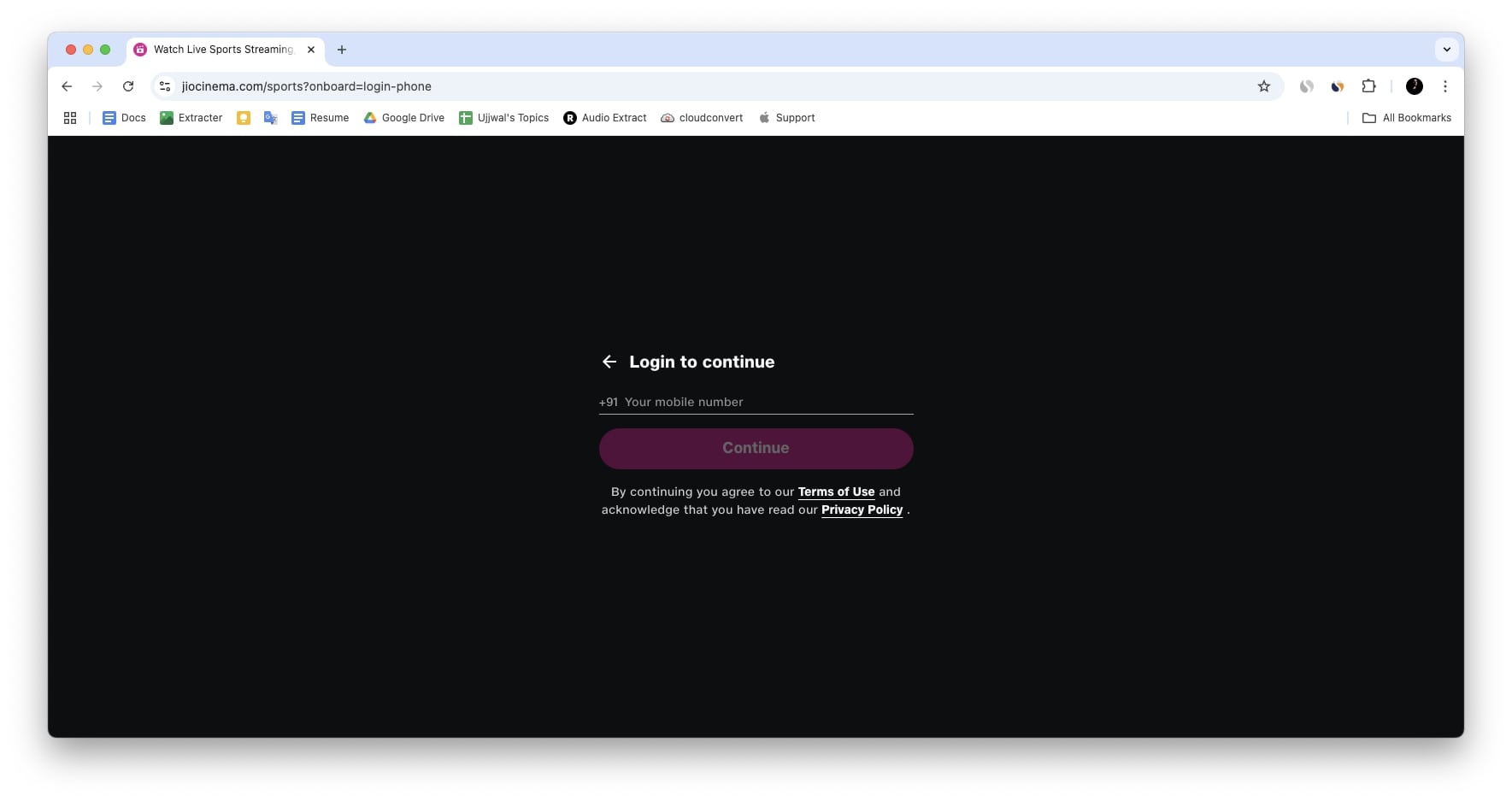Open the Terms of Use link
Screen dimensions: 1512x801
836,492
